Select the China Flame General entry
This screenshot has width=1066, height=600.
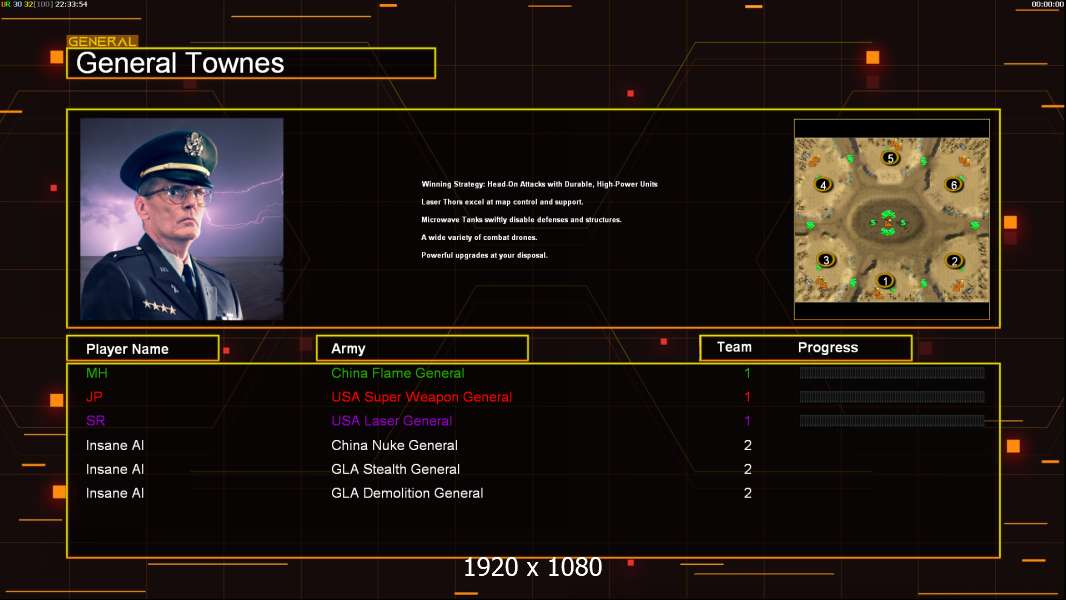(x=398, y=373)
